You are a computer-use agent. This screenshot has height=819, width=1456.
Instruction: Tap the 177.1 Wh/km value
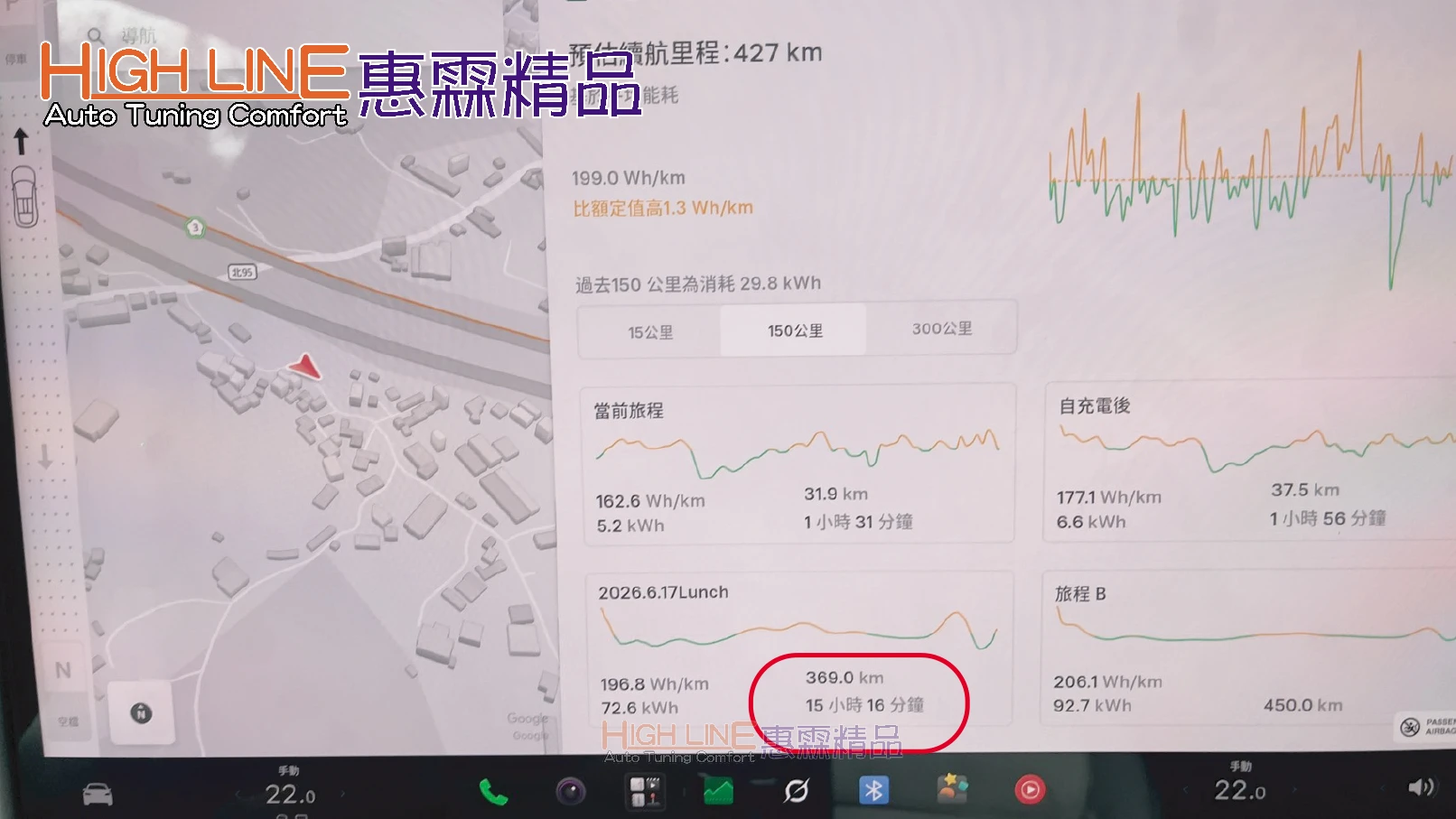pos(1109,497)
